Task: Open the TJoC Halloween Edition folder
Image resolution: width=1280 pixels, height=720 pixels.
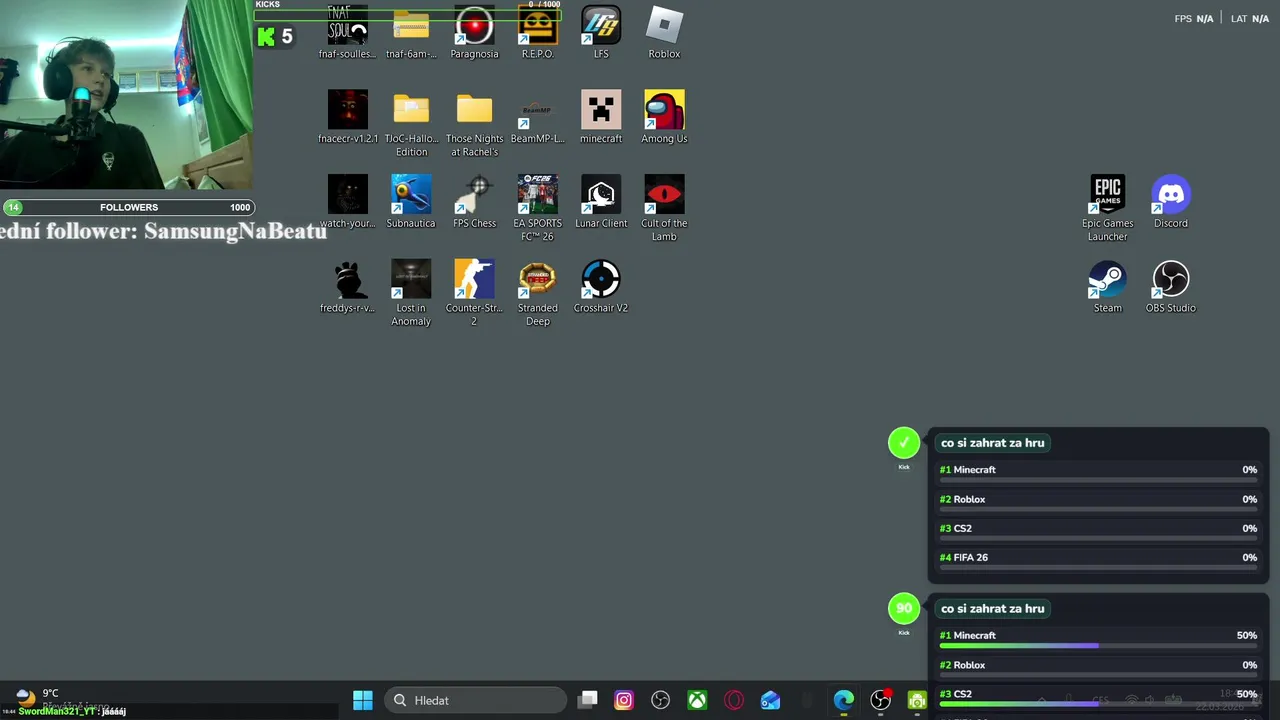Action: [411, 124]
